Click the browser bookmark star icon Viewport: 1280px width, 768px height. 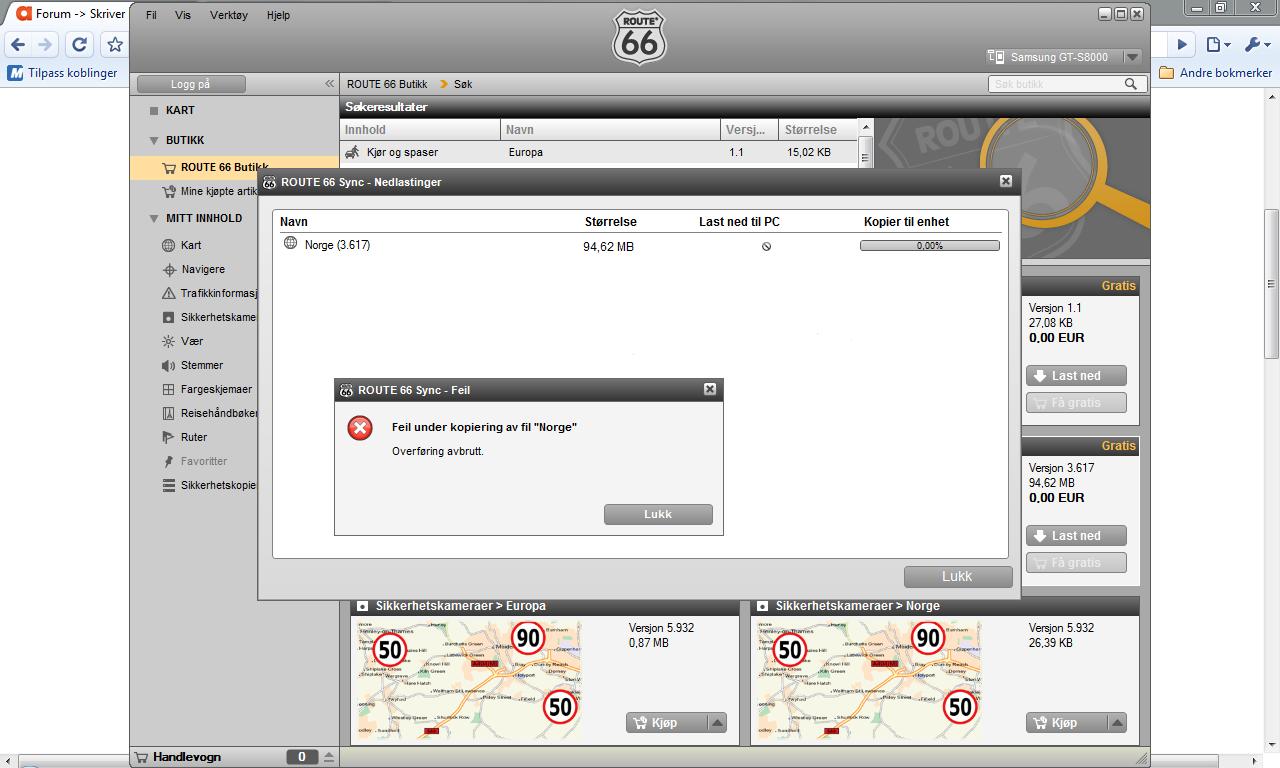(114, 44)
